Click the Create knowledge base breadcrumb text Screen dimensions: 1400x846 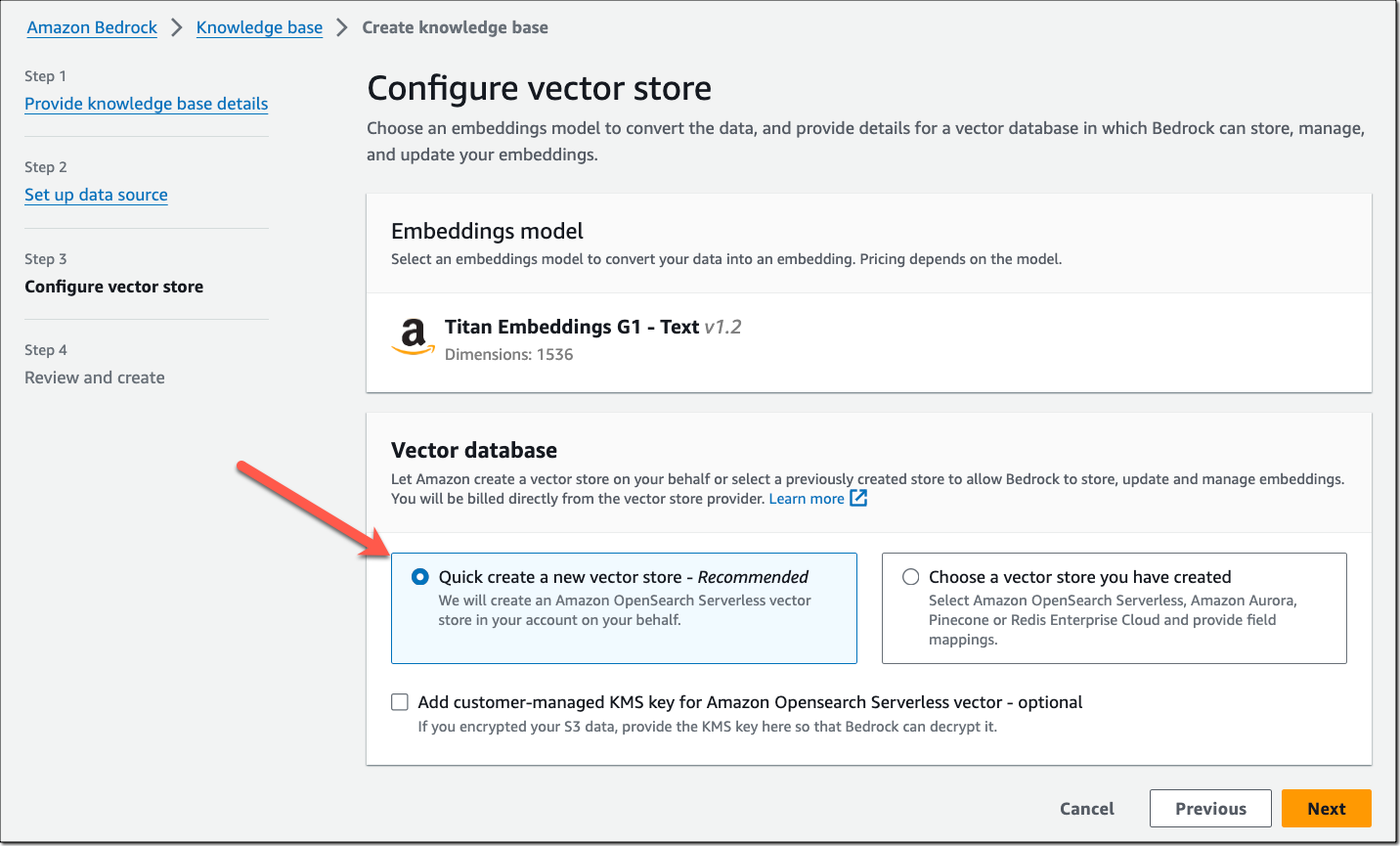pos(455,27)
